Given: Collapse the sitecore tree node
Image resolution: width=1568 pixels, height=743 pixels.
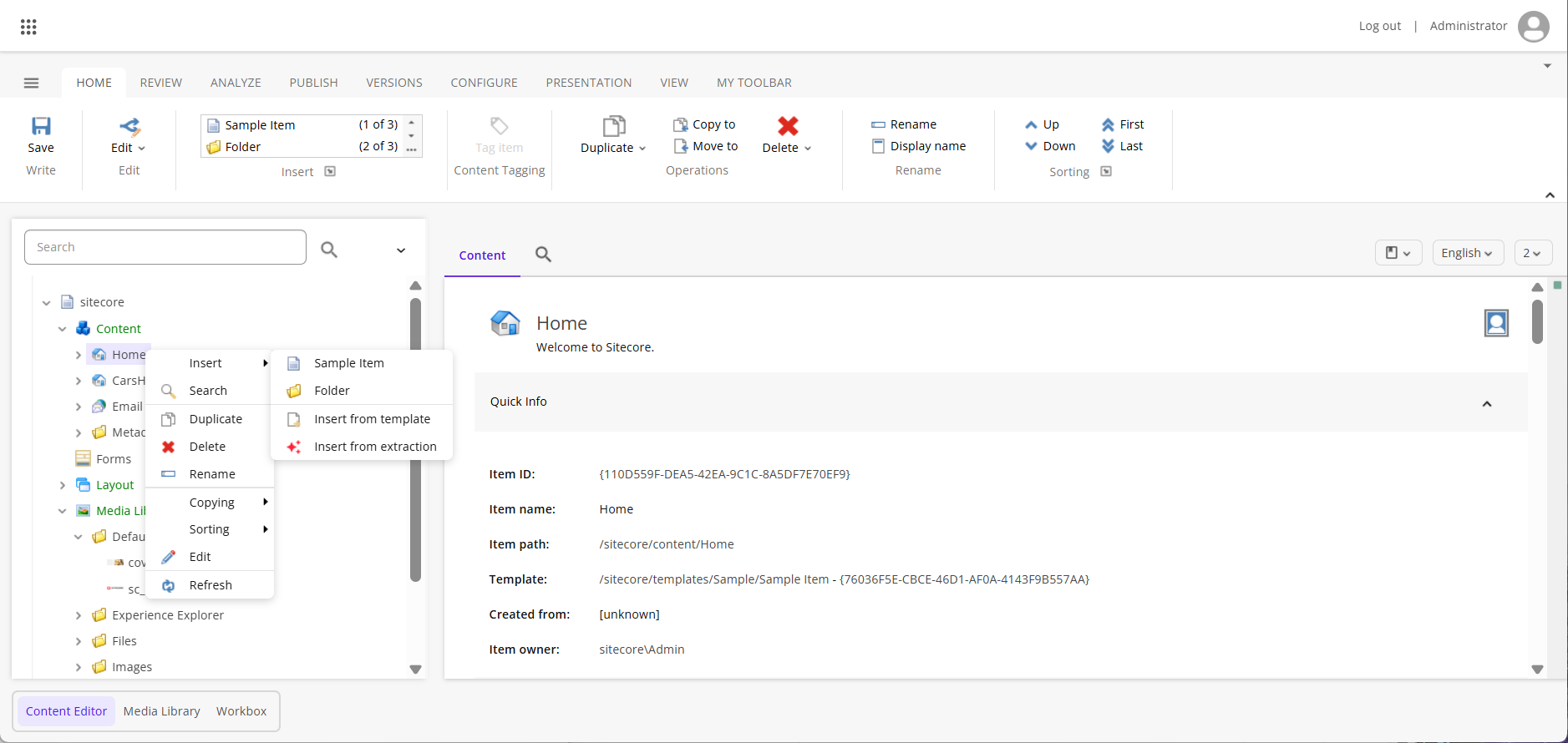Looking at the screenshot, I should pos(47,303).
